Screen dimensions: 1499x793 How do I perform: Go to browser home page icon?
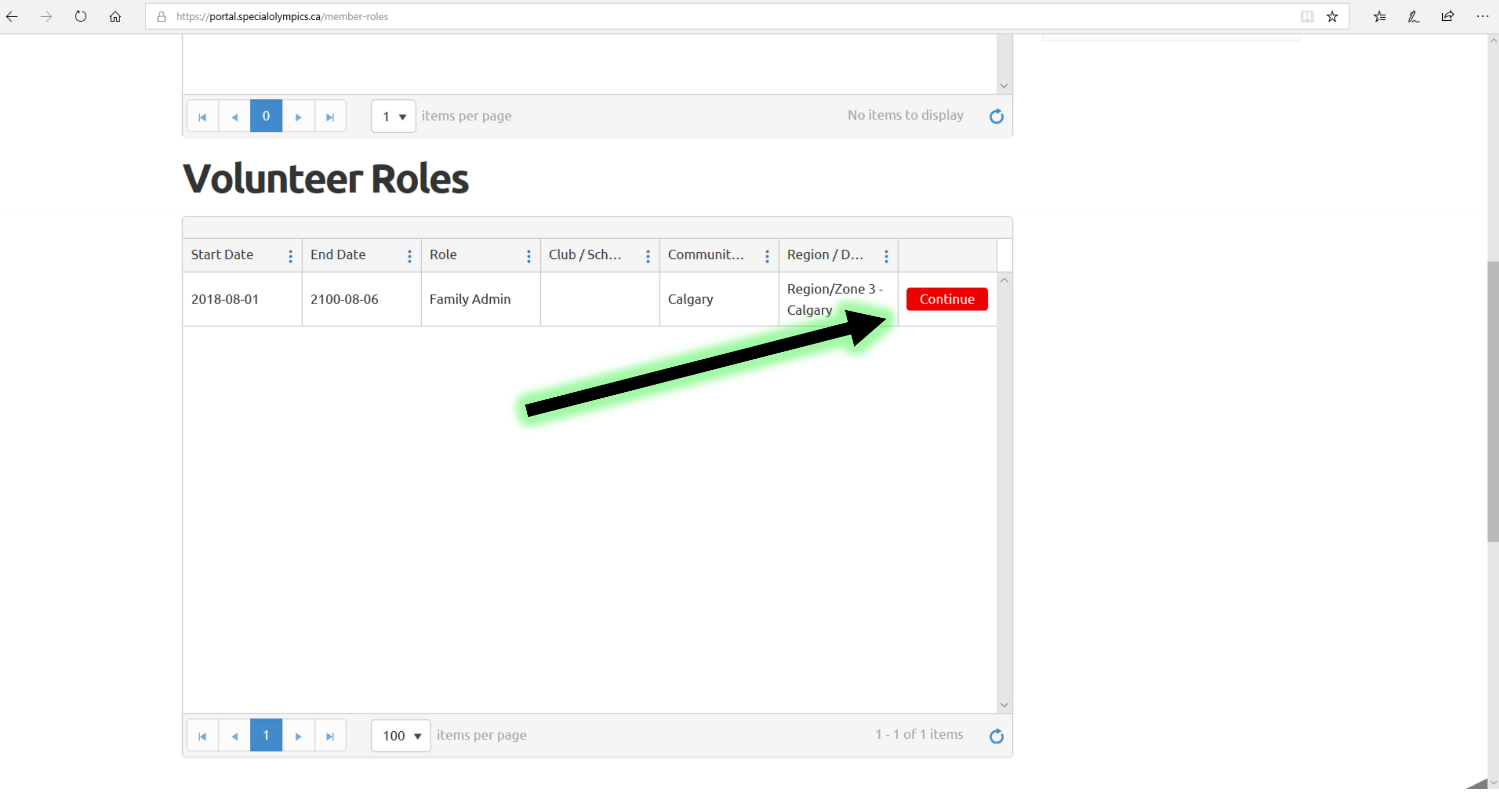(115, 16)
